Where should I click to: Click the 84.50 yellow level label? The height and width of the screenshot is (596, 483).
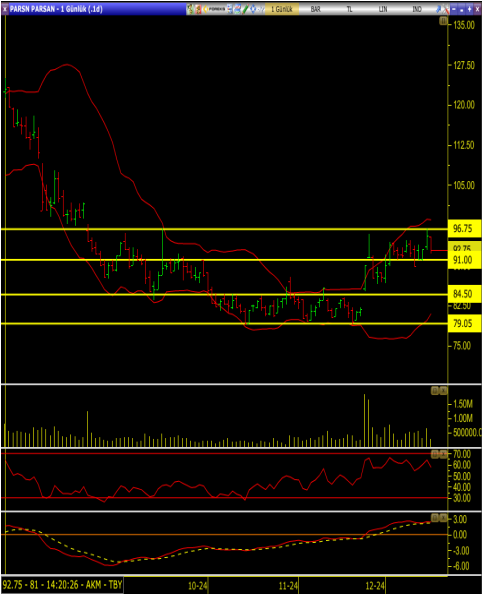point(464,294)
